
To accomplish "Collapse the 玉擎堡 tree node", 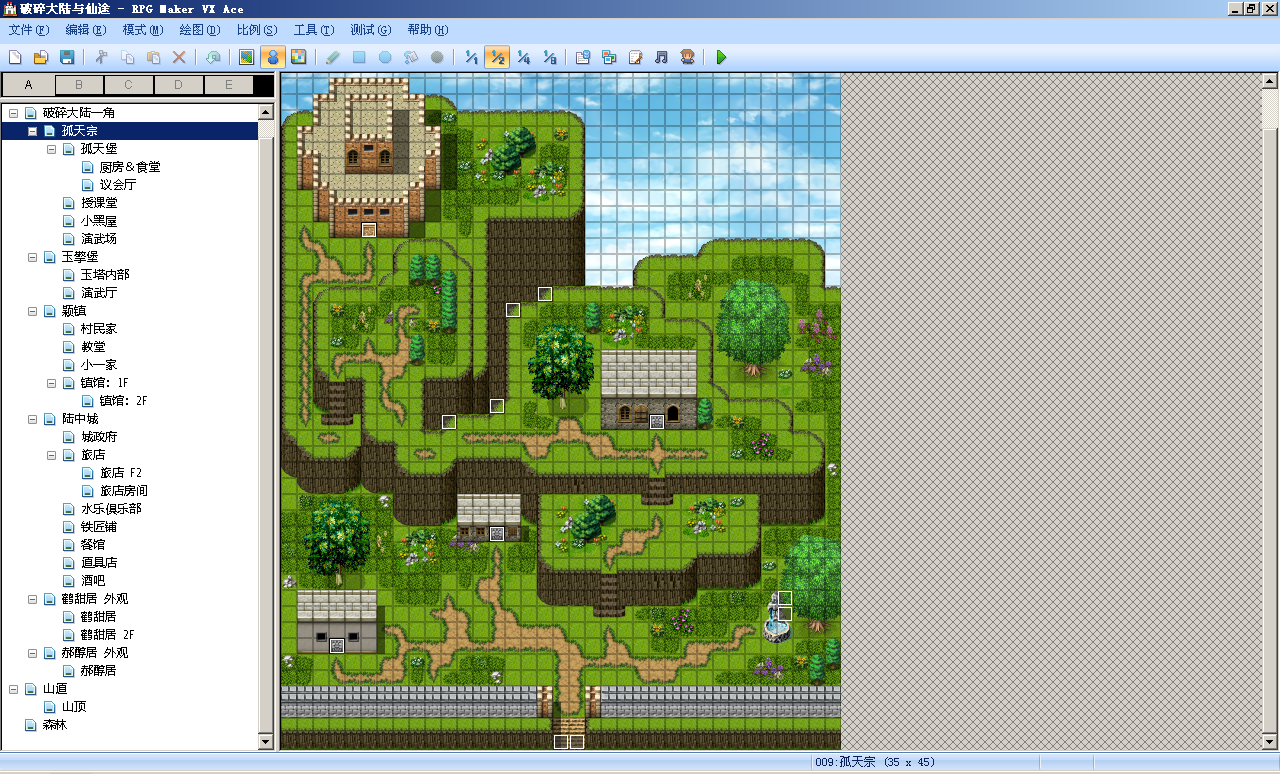I will [x=32, y=257].
